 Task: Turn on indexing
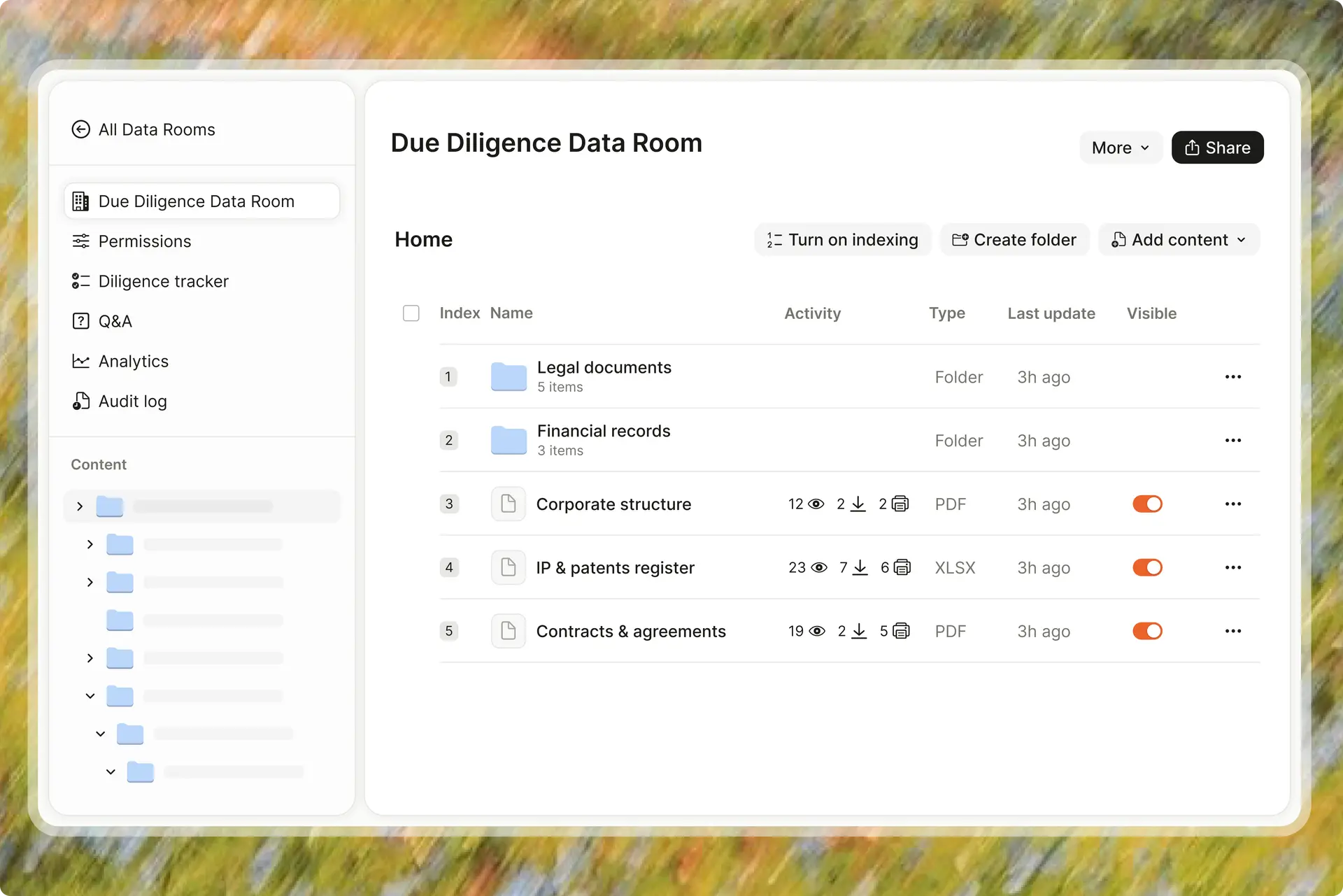click(842, 240)
